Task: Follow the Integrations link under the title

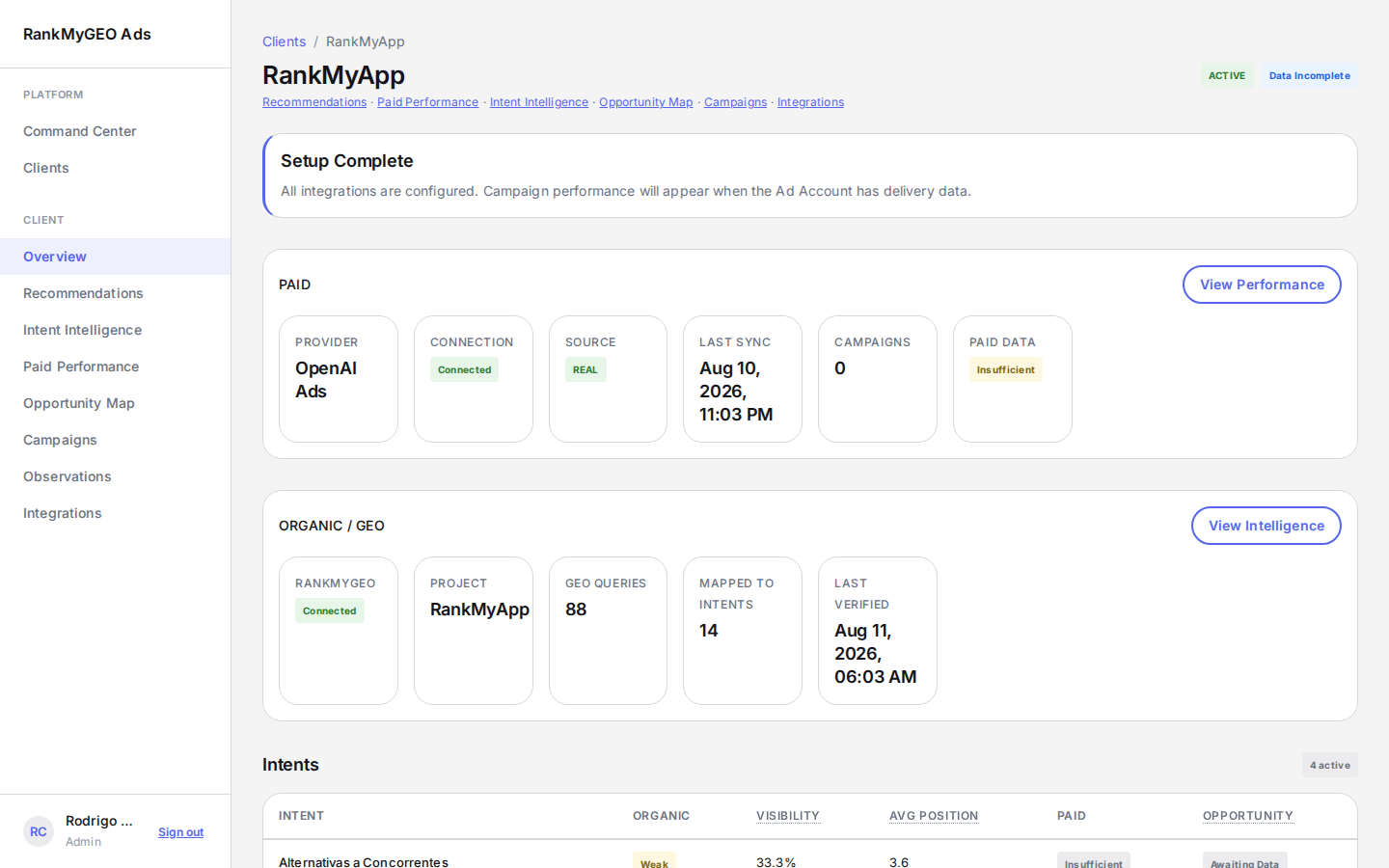Action: pos(810,102)
